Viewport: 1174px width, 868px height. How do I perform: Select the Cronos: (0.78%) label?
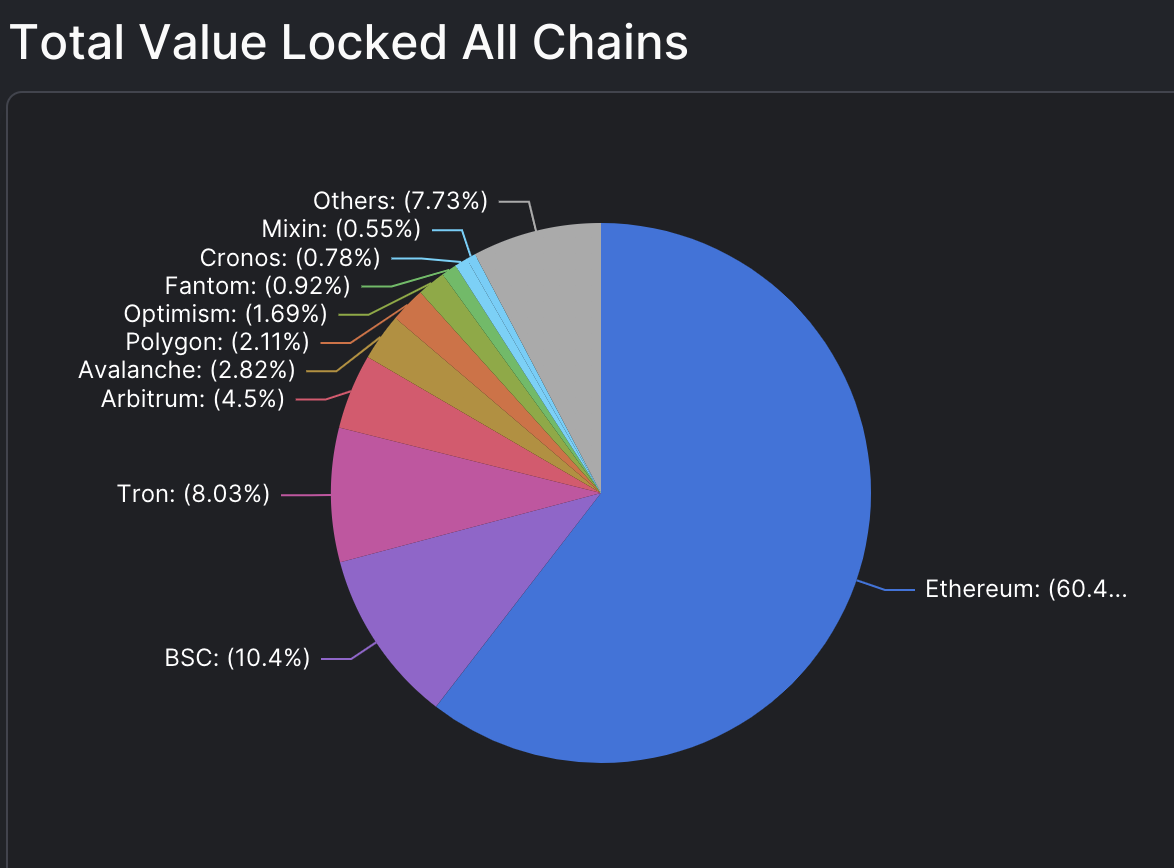coord(290,258)
